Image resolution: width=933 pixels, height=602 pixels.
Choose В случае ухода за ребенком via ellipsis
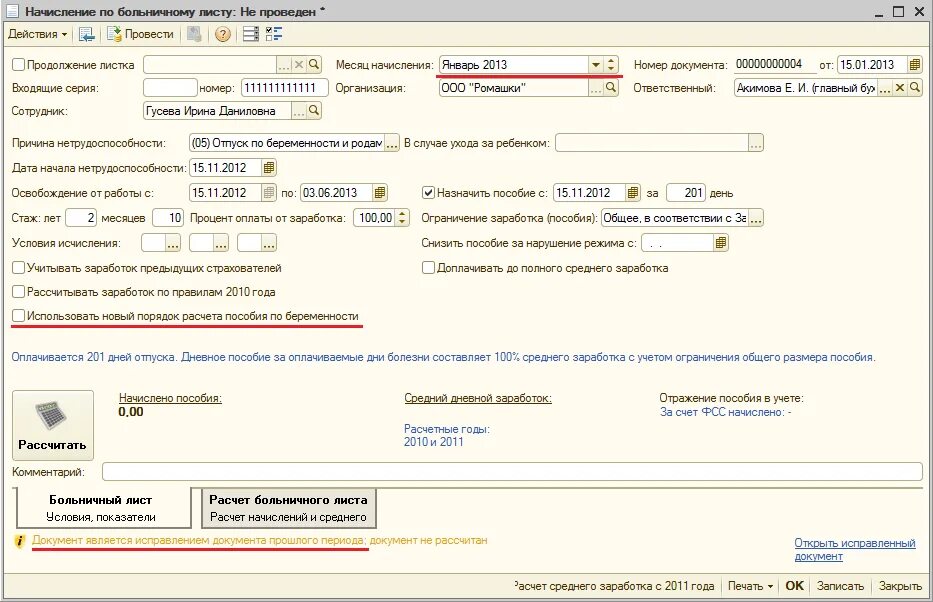[756, 143]
